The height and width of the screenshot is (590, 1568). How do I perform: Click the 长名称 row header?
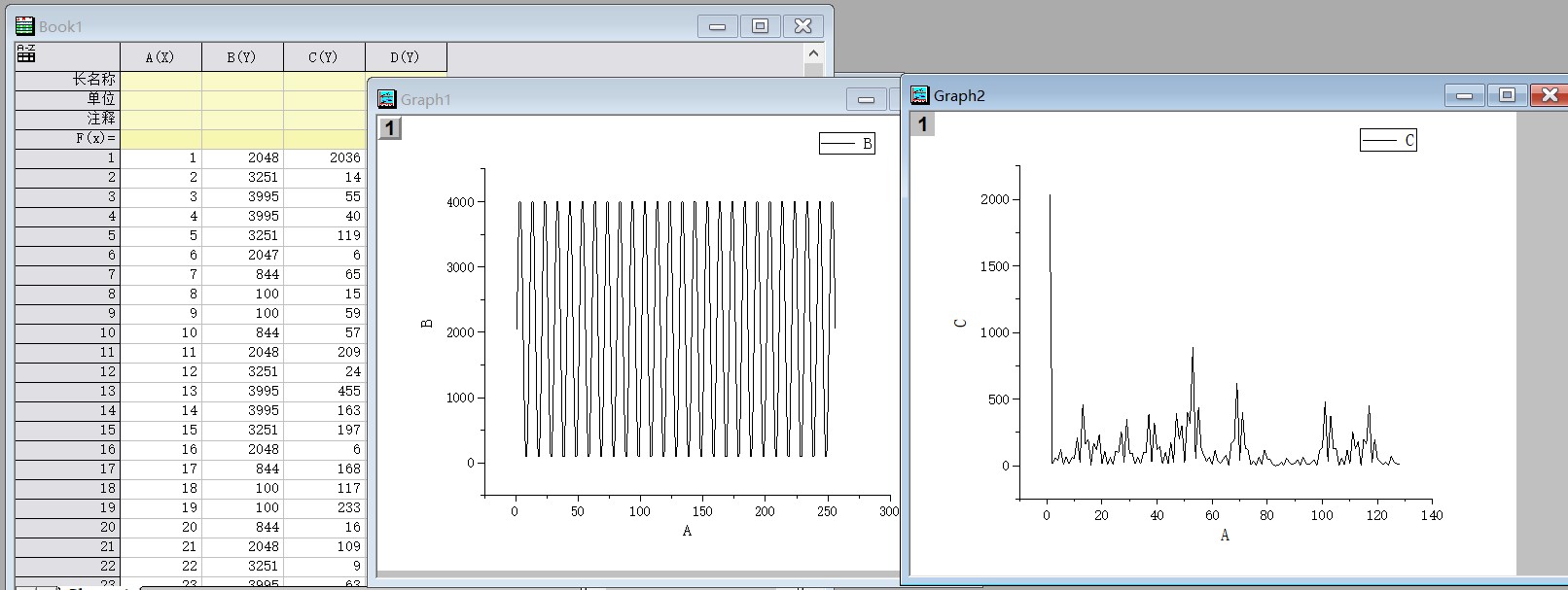click(67, 80)
